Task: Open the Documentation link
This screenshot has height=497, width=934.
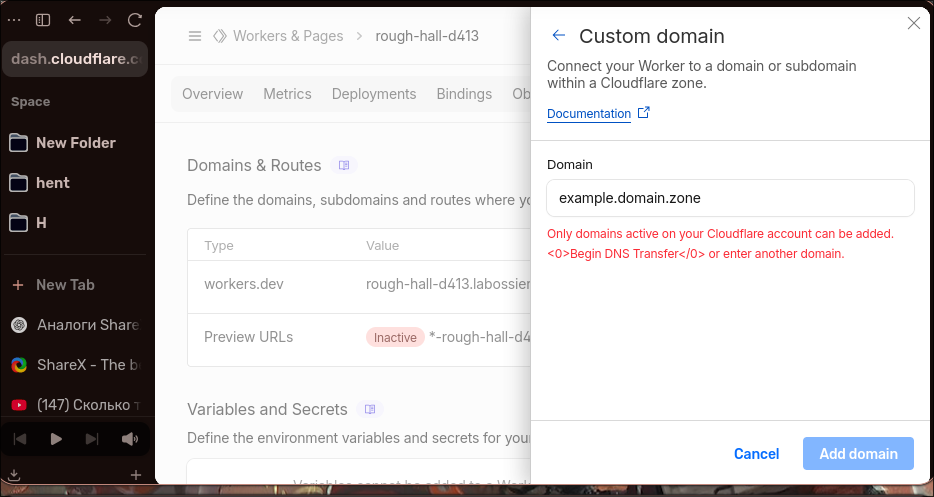Action: [x=589, y=114]
